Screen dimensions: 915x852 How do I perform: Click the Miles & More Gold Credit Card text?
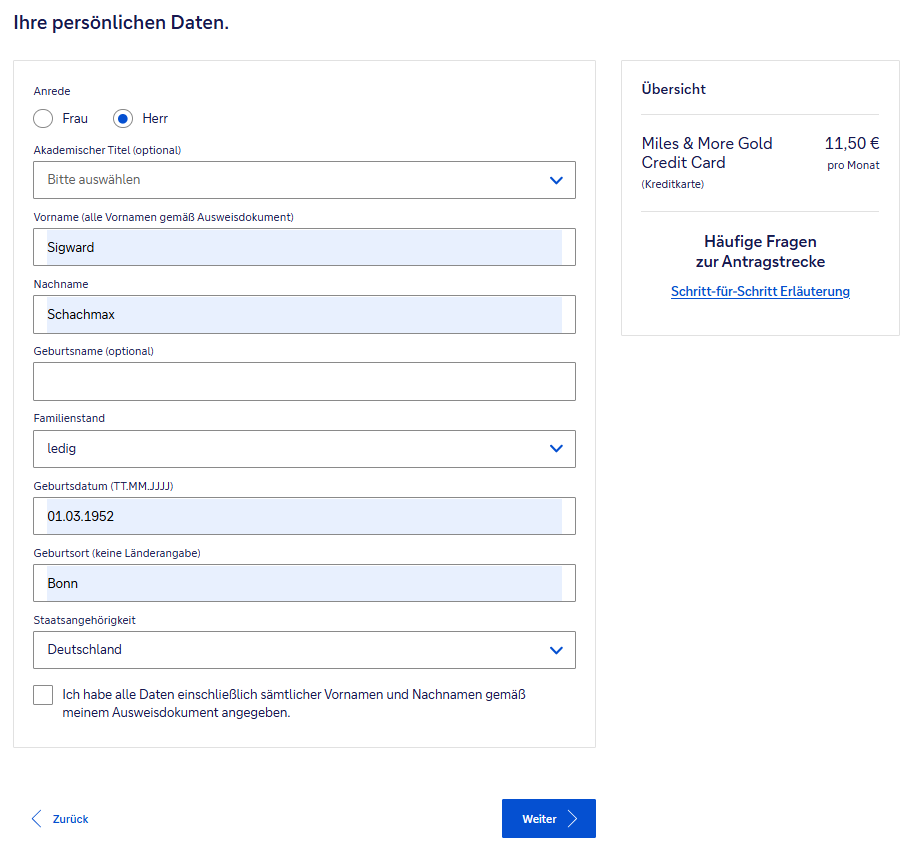coord(707,153)
